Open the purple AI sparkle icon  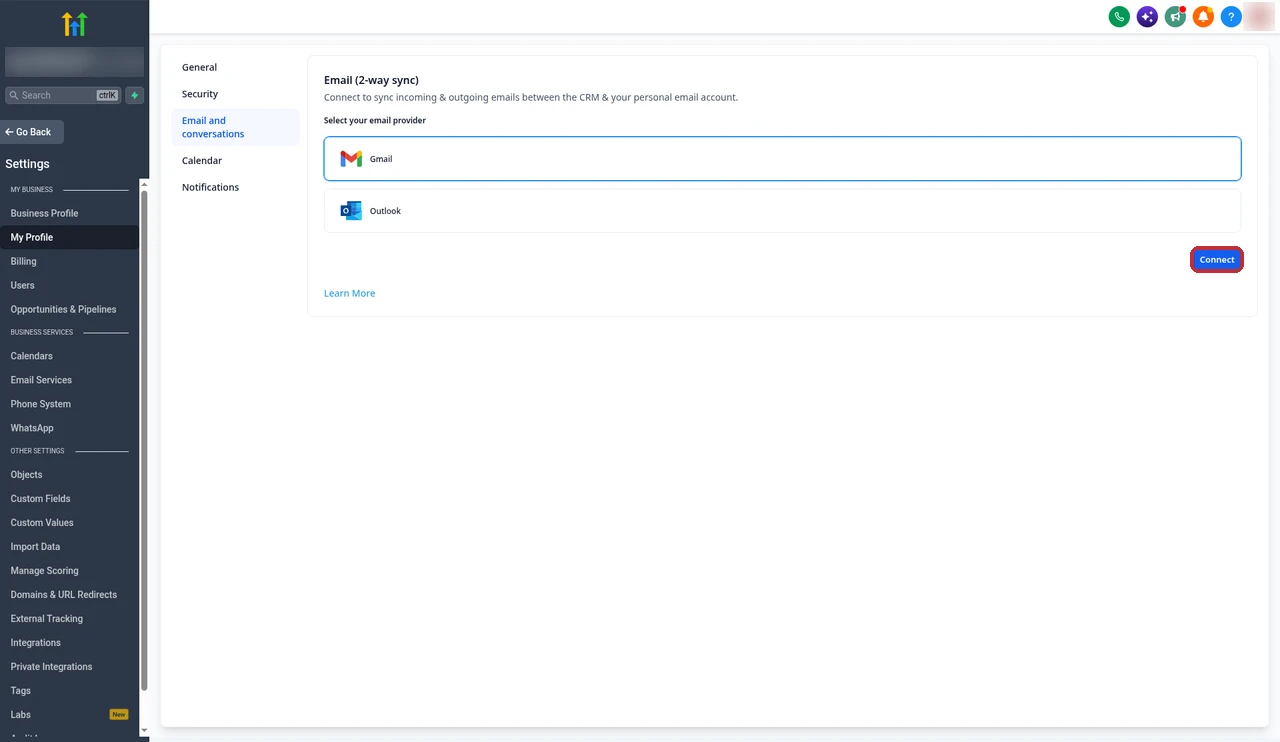1147,17
